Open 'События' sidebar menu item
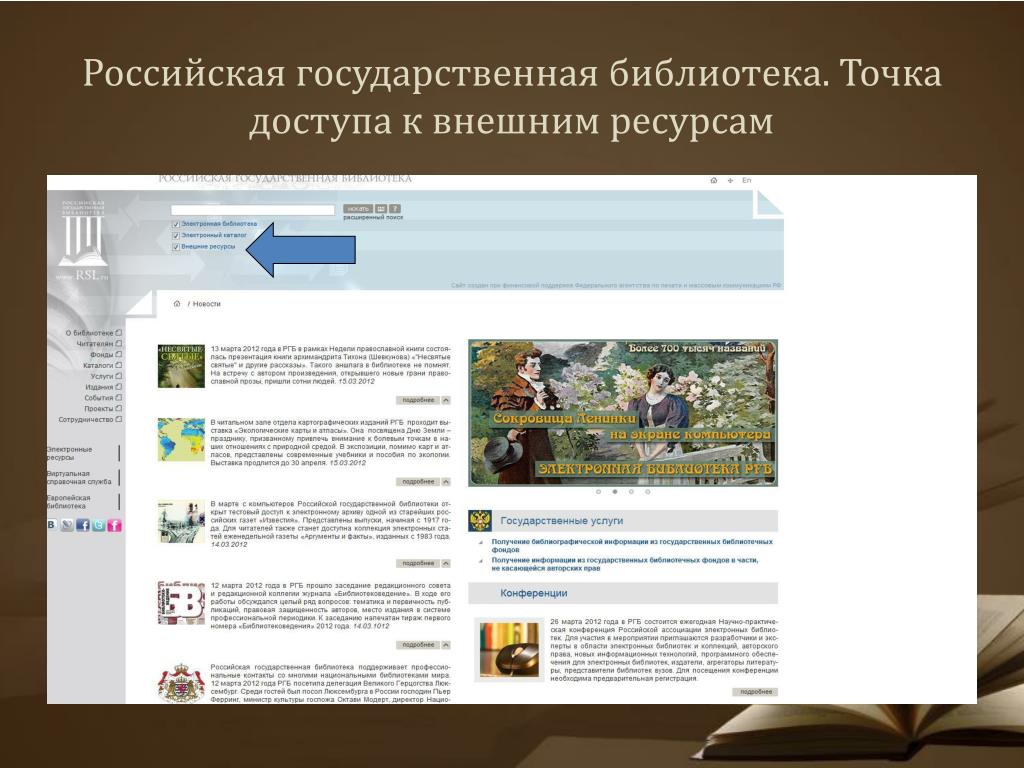Screen dimensions: 1024x768 click(99, 398)
